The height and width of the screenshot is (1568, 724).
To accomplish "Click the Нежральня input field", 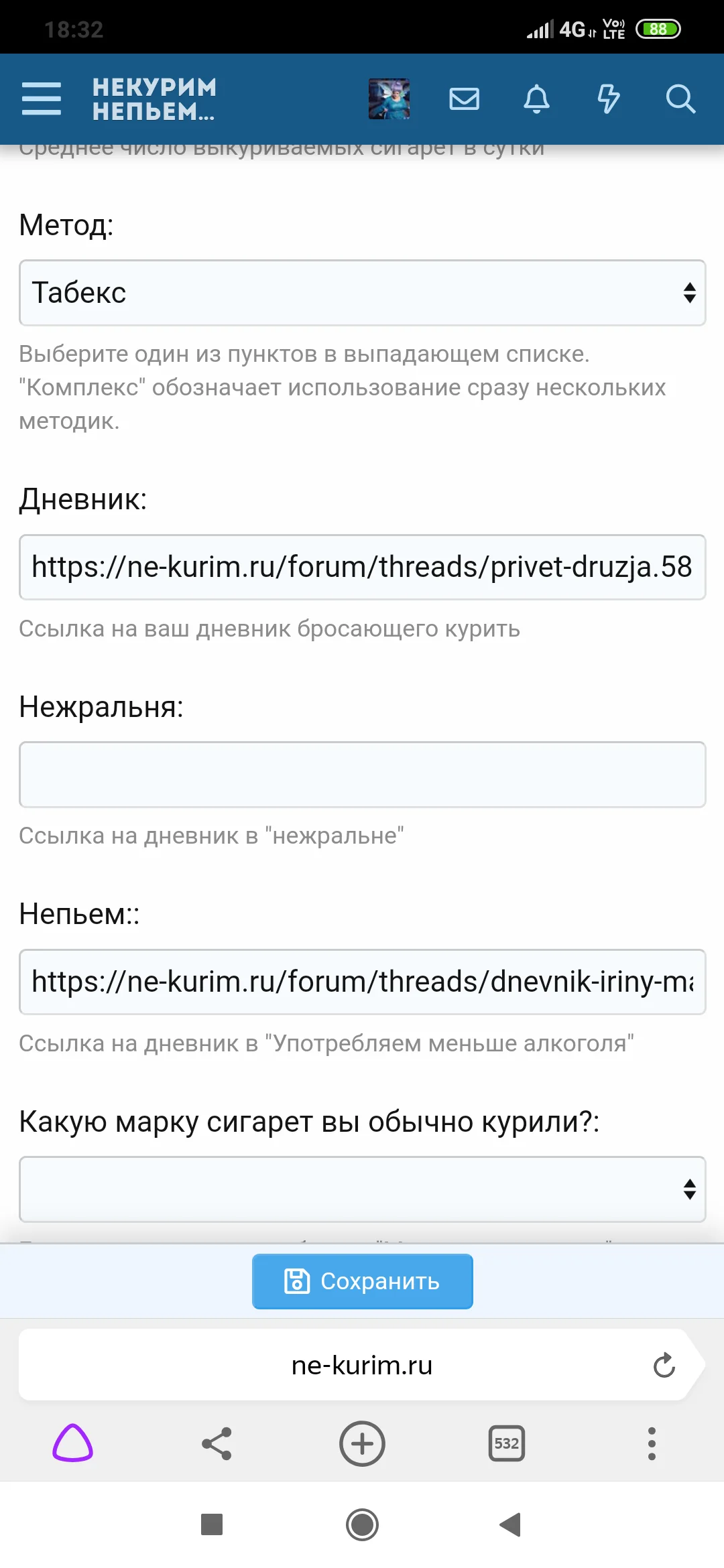I will point(362,775).
